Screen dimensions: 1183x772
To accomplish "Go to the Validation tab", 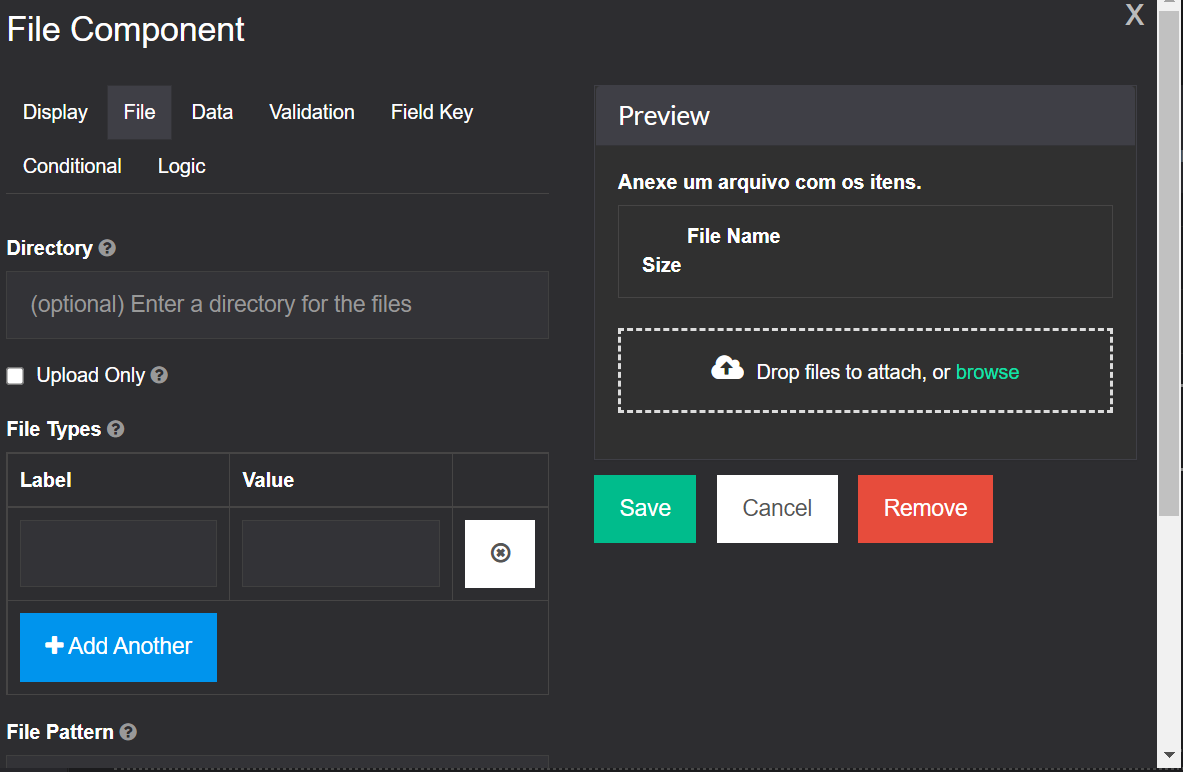I will coord(312,112).
